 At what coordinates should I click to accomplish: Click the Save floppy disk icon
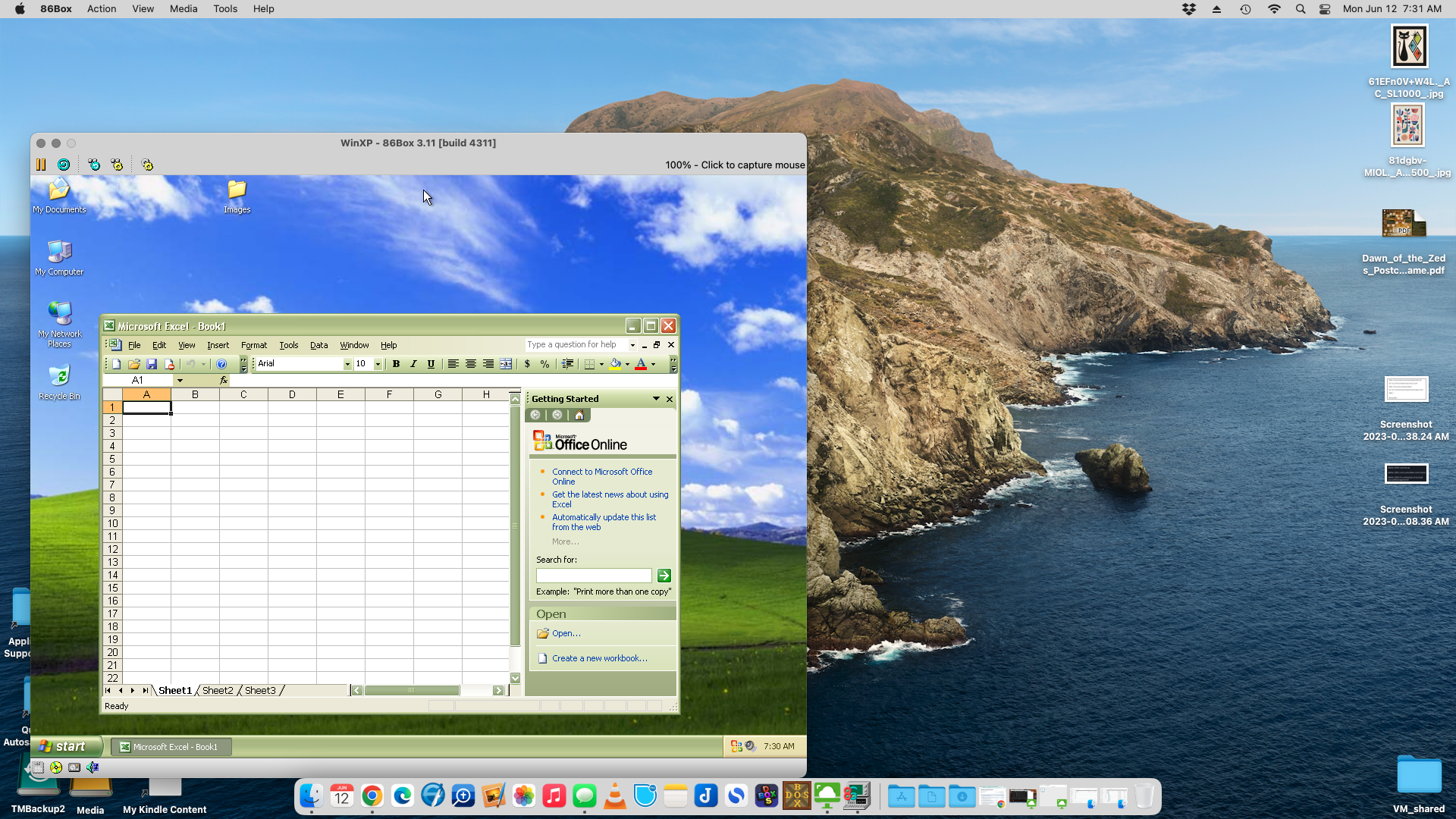click(152, 364)
